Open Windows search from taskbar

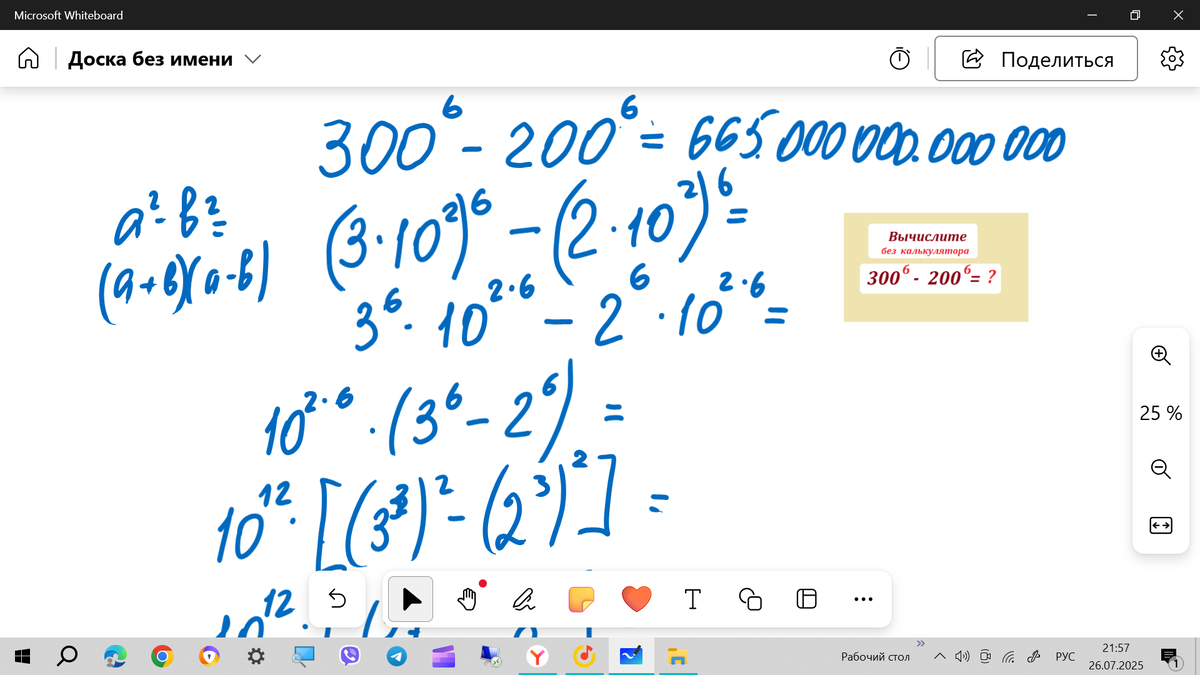[x=68, y=656]
